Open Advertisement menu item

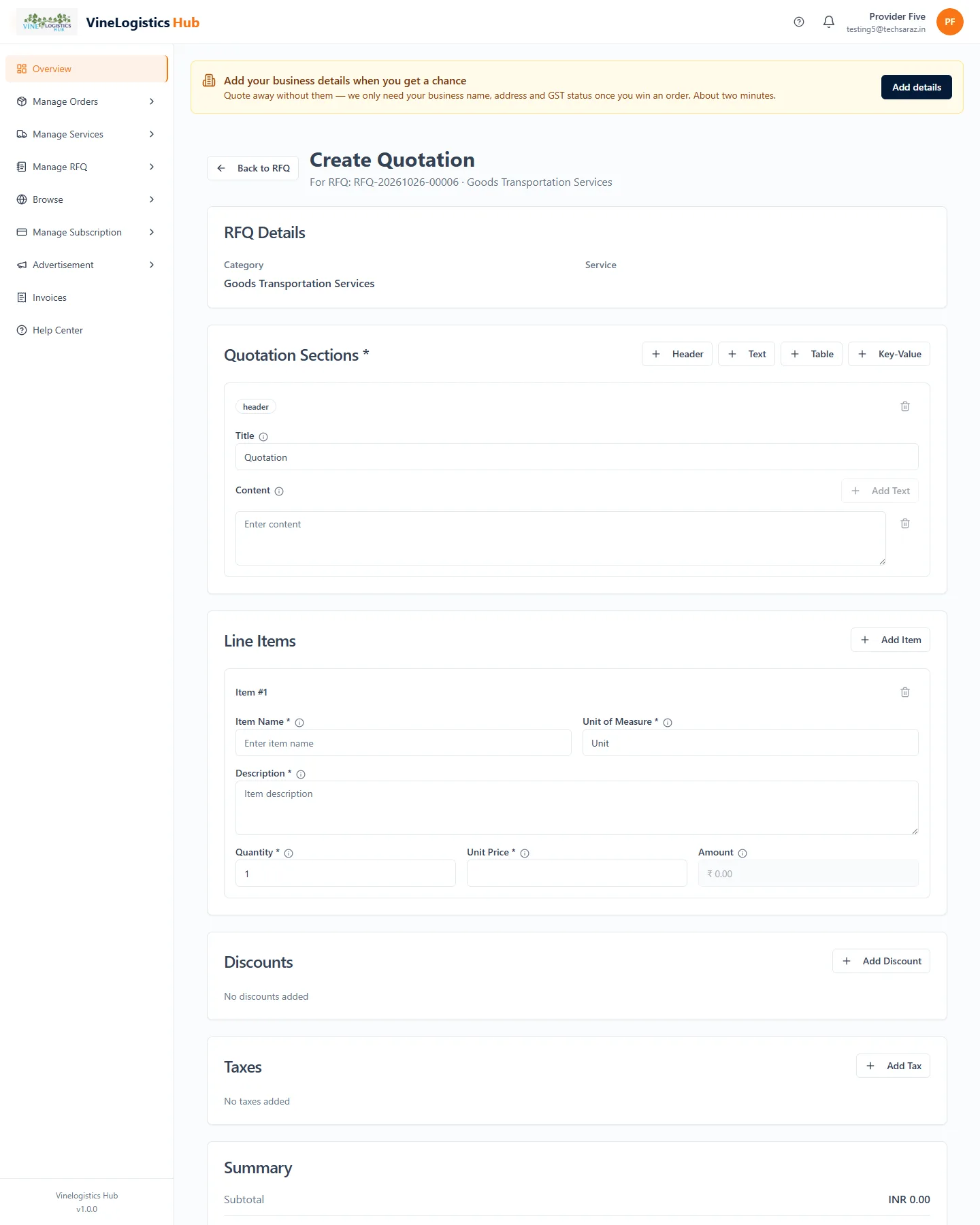point(86,265)
